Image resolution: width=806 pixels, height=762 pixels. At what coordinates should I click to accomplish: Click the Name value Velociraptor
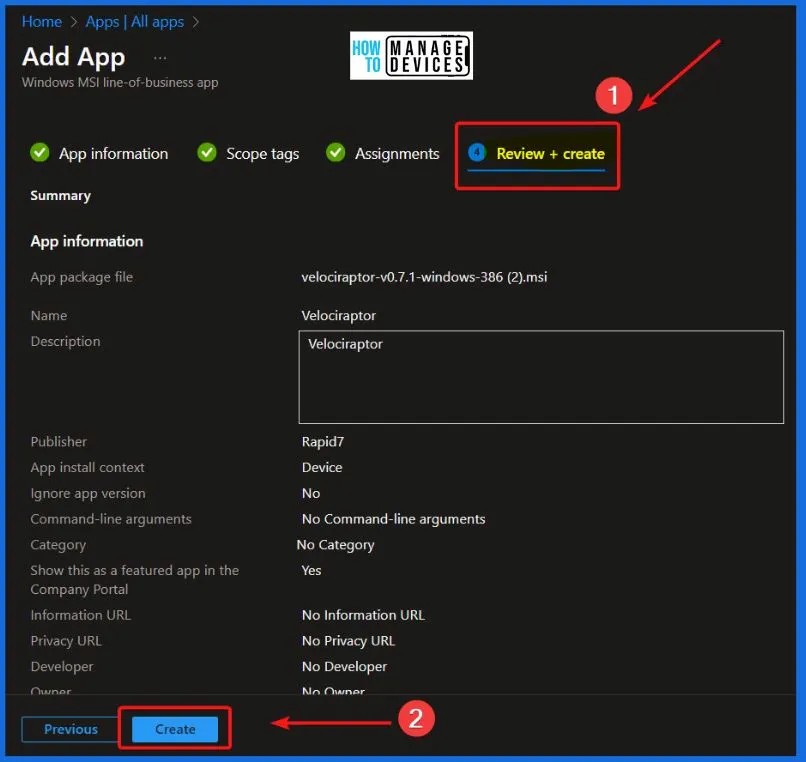pyautogui.click(x=338, y=316)
